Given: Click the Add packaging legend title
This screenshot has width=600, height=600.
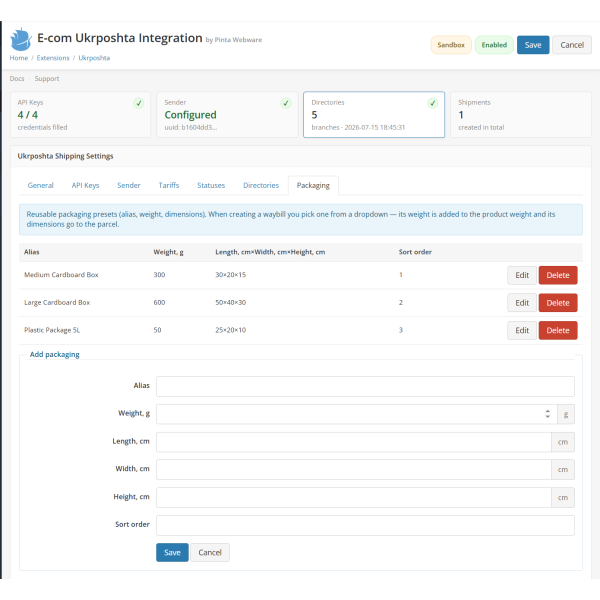Looking at the screenshot, I should click(x=55, y=354).
